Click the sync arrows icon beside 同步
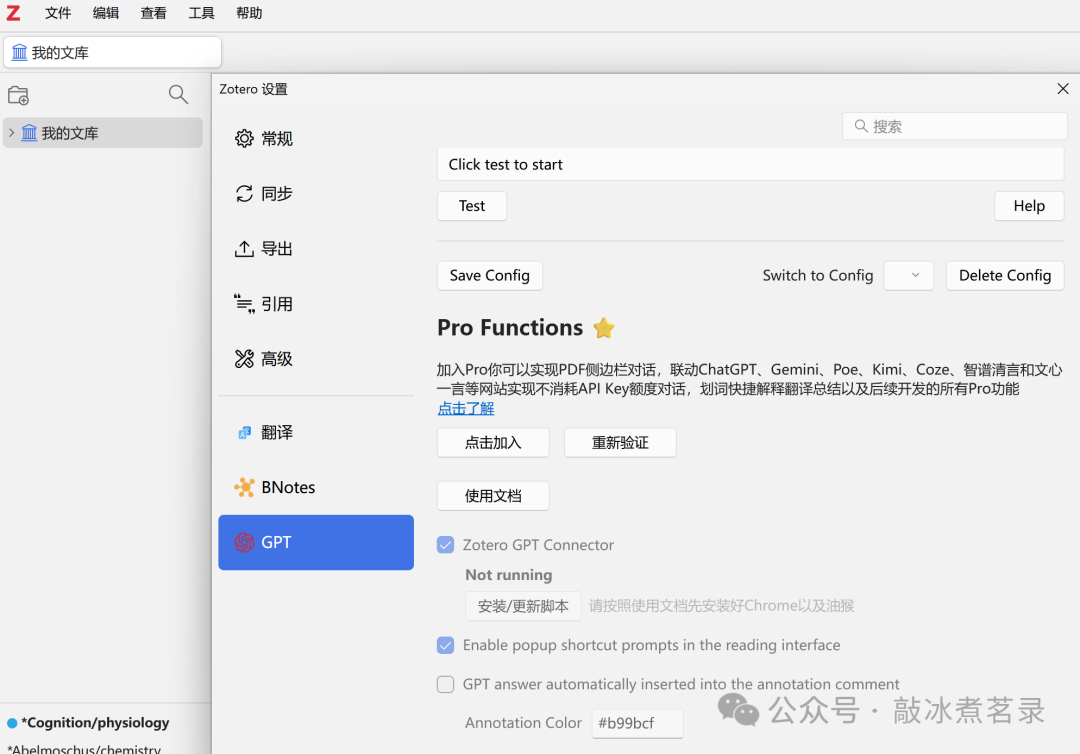The height and width of the screenshot is (754, 1080). pos(244,193)
